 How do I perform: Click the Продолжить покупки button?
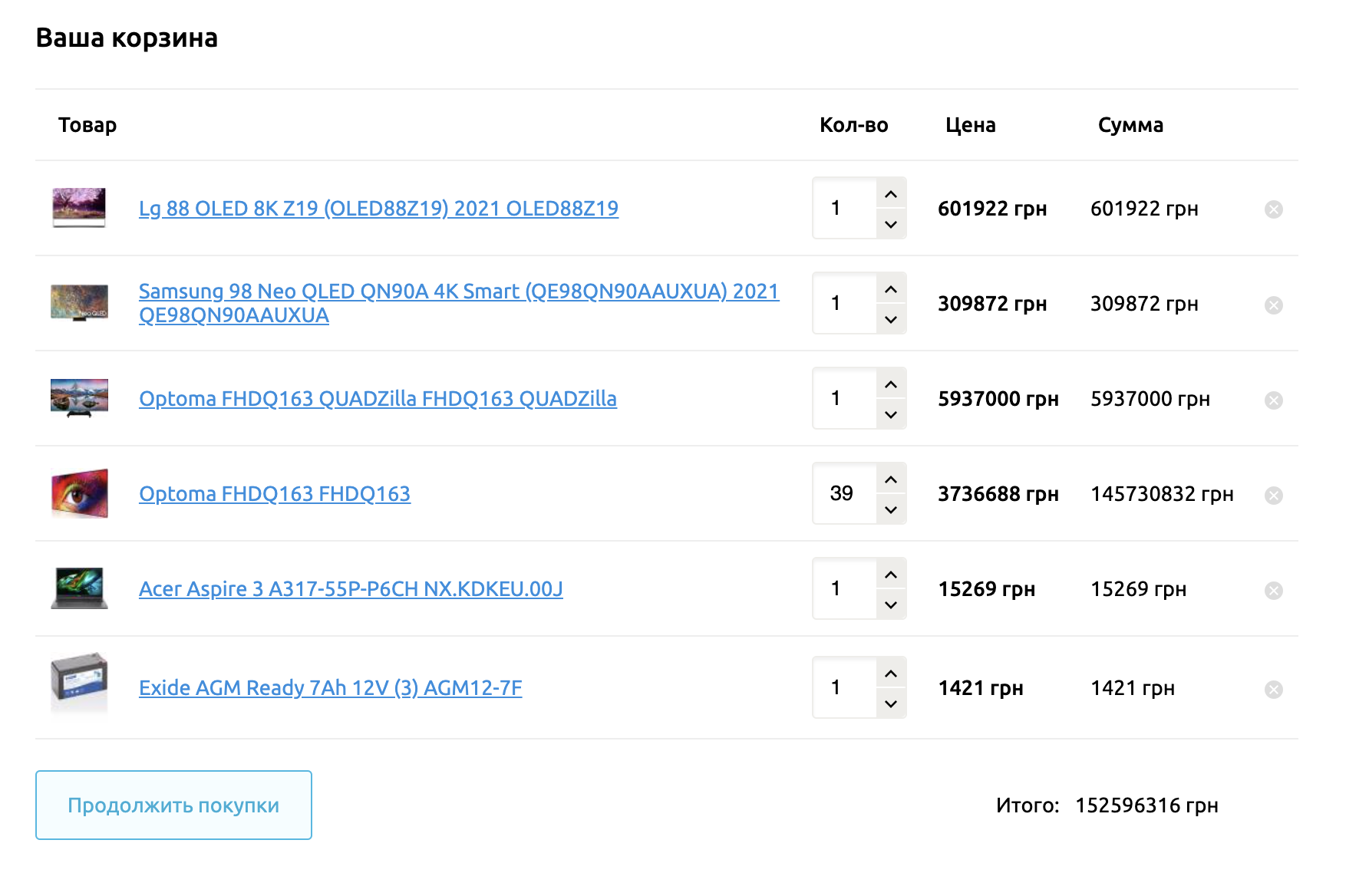pos(173,805)
